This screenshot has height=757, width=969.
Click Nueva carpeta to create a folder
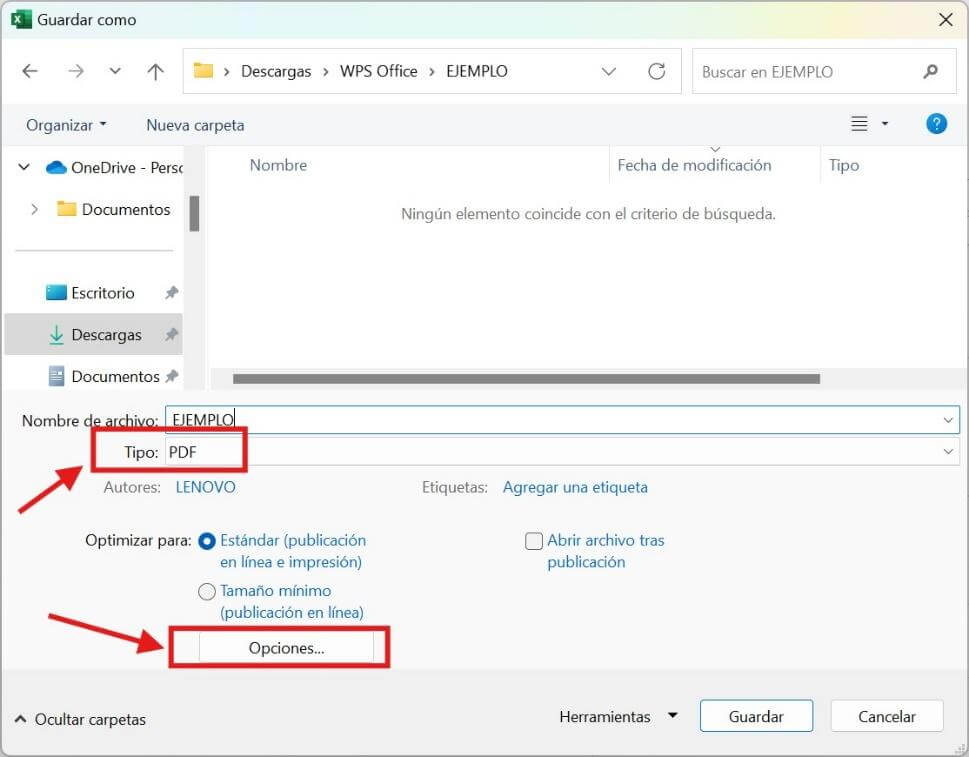(194, 124)
